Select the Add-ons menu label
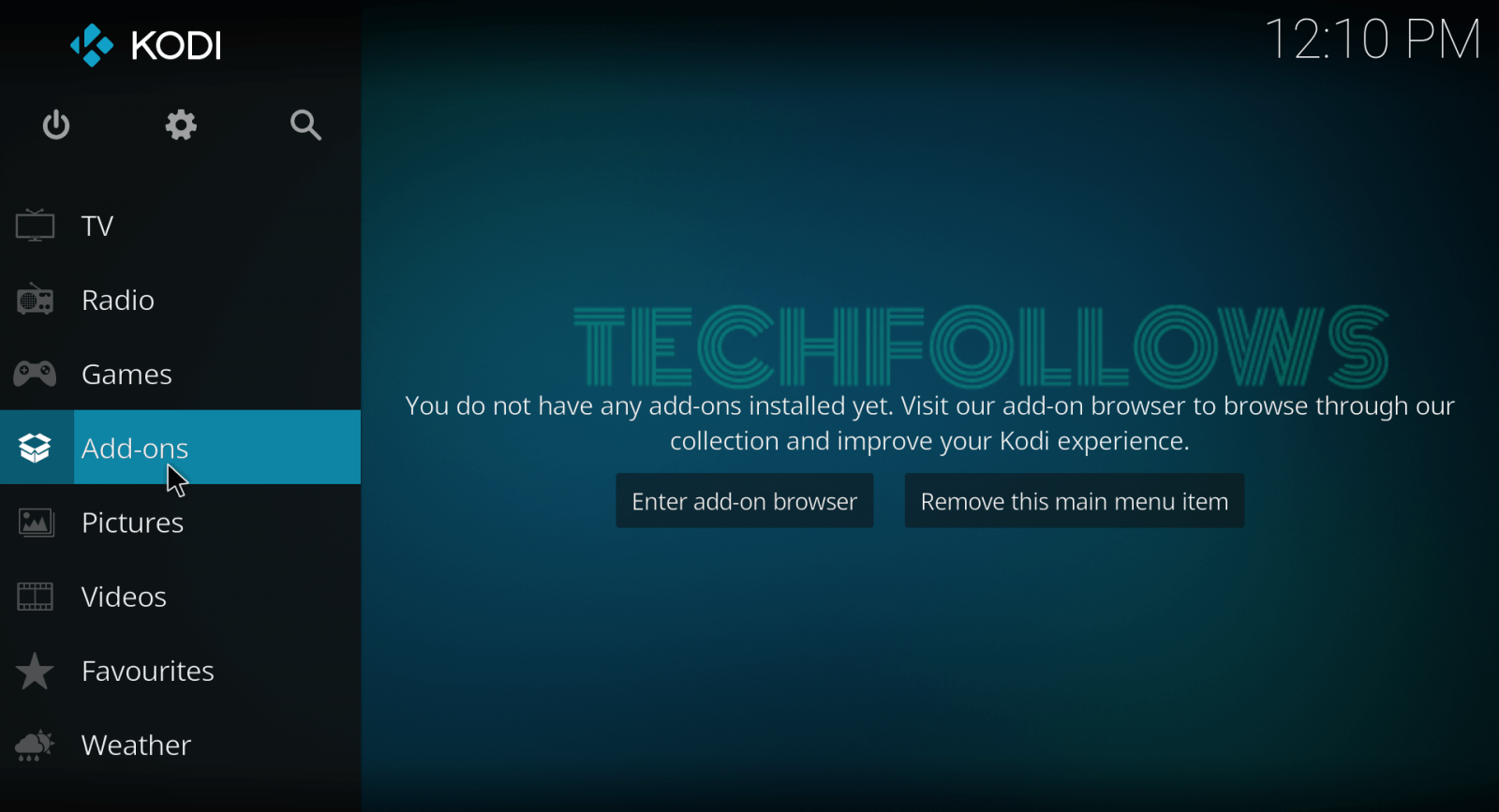Image resolution: width=1499 pixels, height=812 pixels. tap(135, 448)
